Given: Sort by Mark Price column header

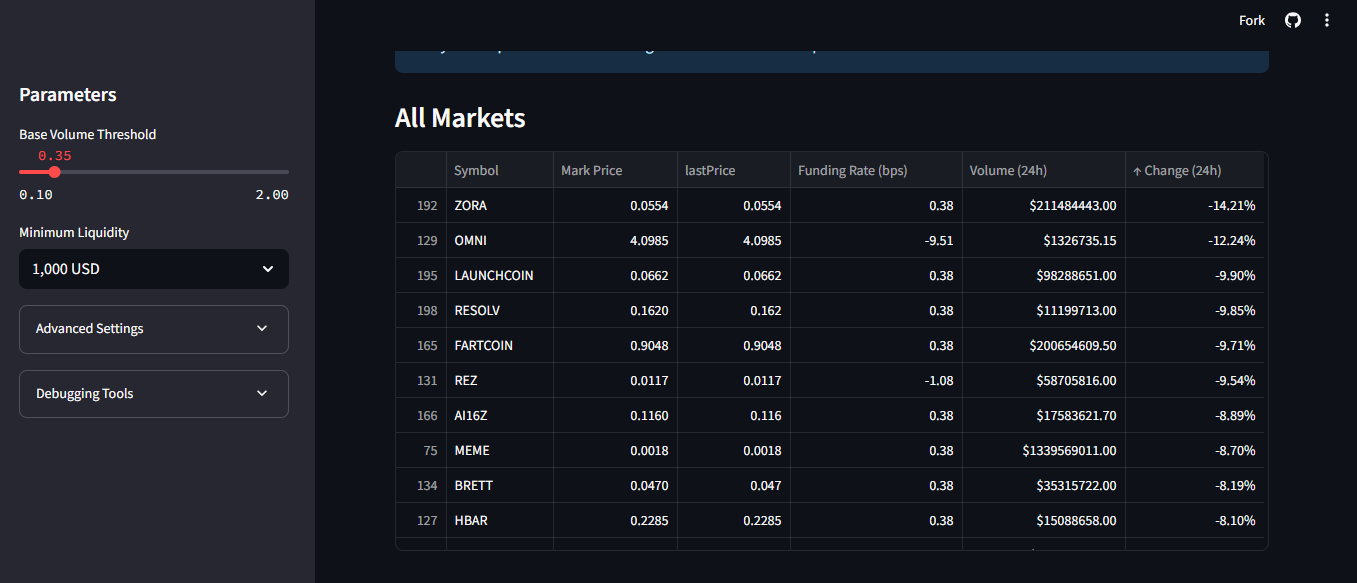Looking at the screenshot, I should pyautogui.click(x=591, y=171).
